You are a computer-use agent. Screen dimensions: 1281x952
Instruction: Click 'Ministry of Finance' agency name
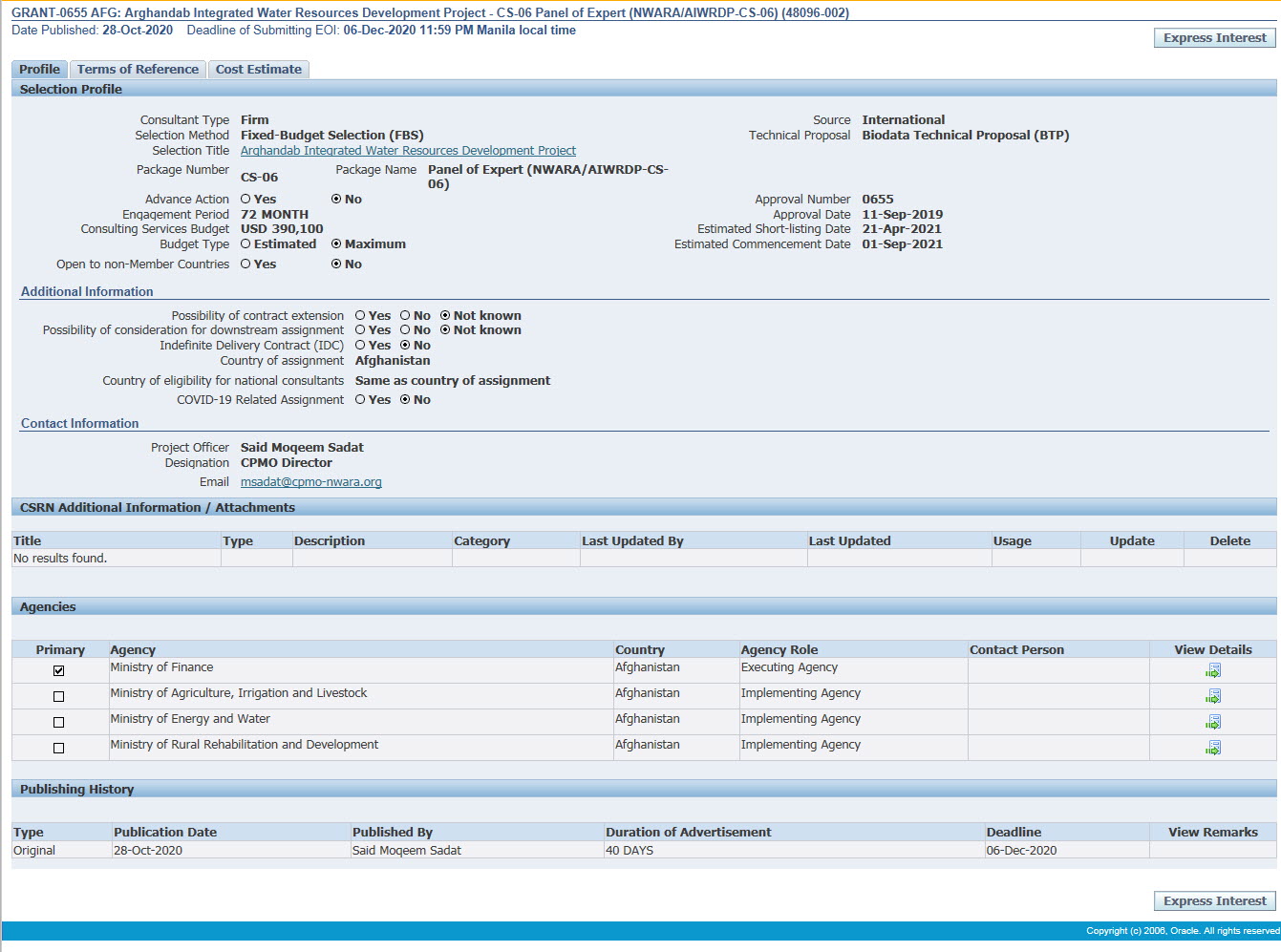click(161, 666)
